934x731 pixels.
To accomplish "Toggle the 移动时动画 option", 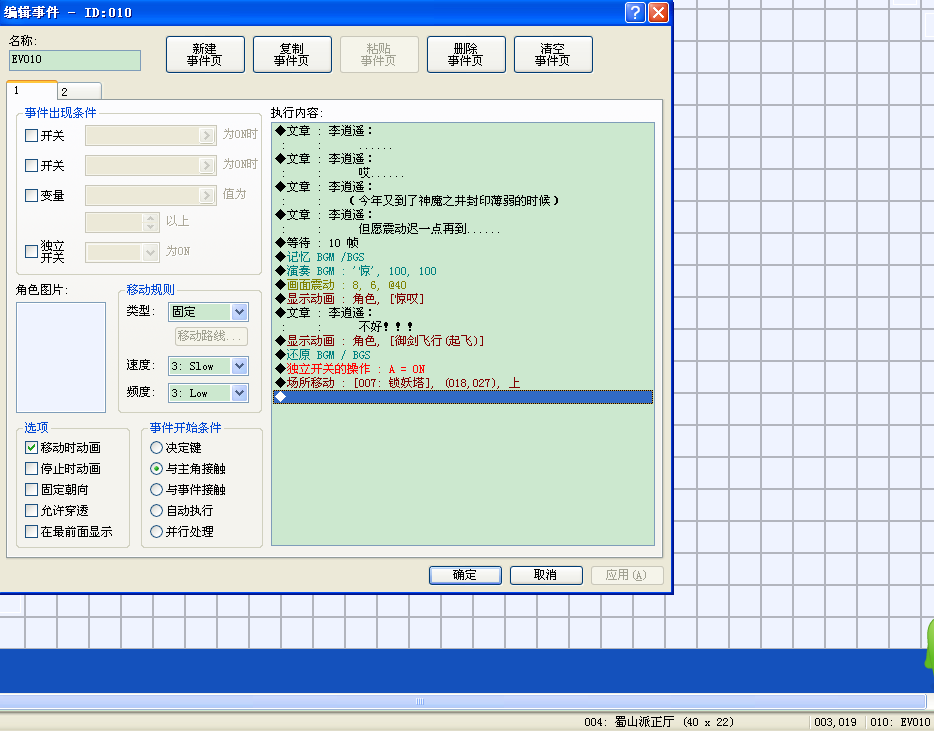I will 32,447.
